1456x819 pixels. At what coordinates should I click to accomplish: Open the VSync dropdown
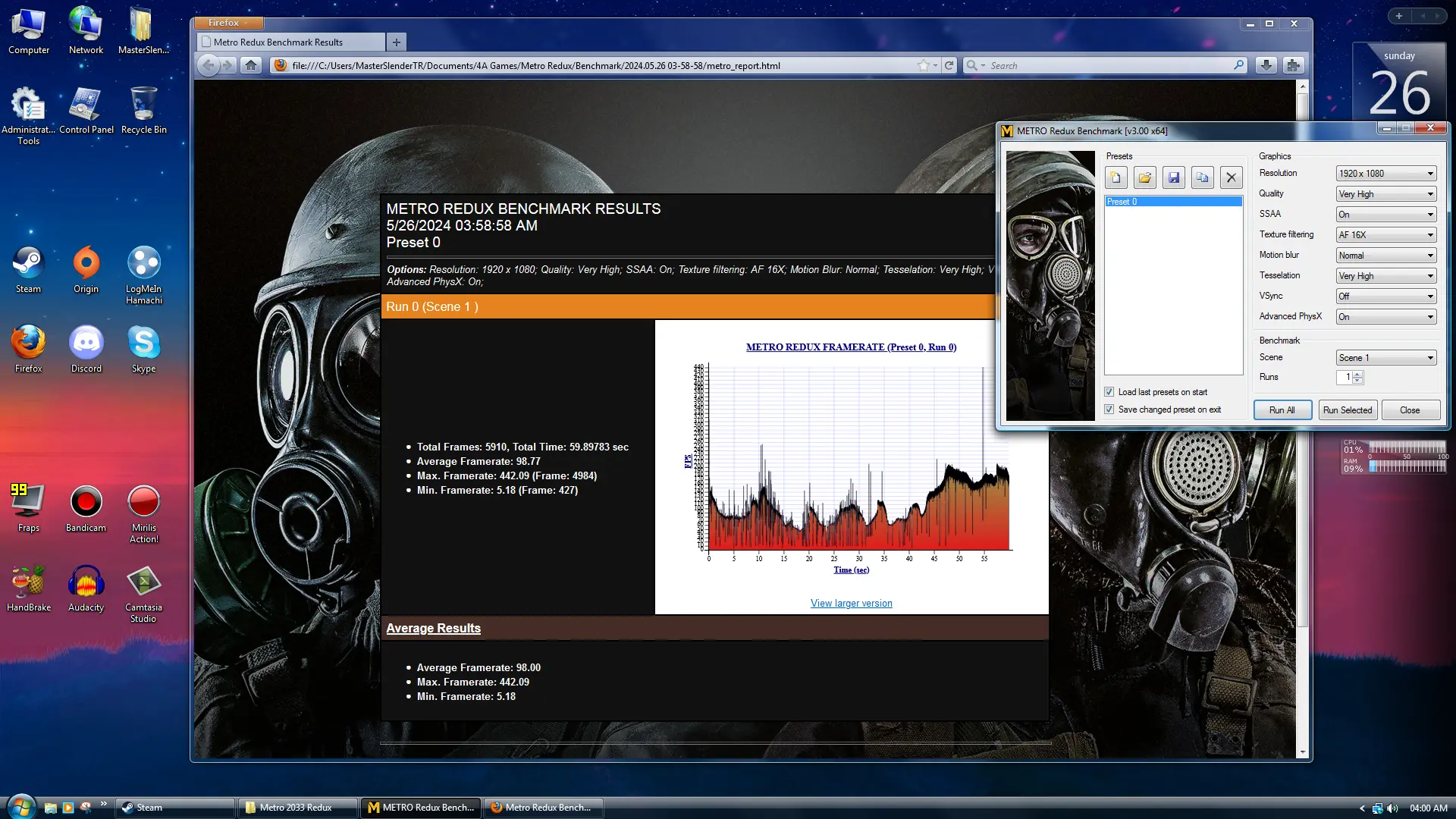click(1385, 297)
